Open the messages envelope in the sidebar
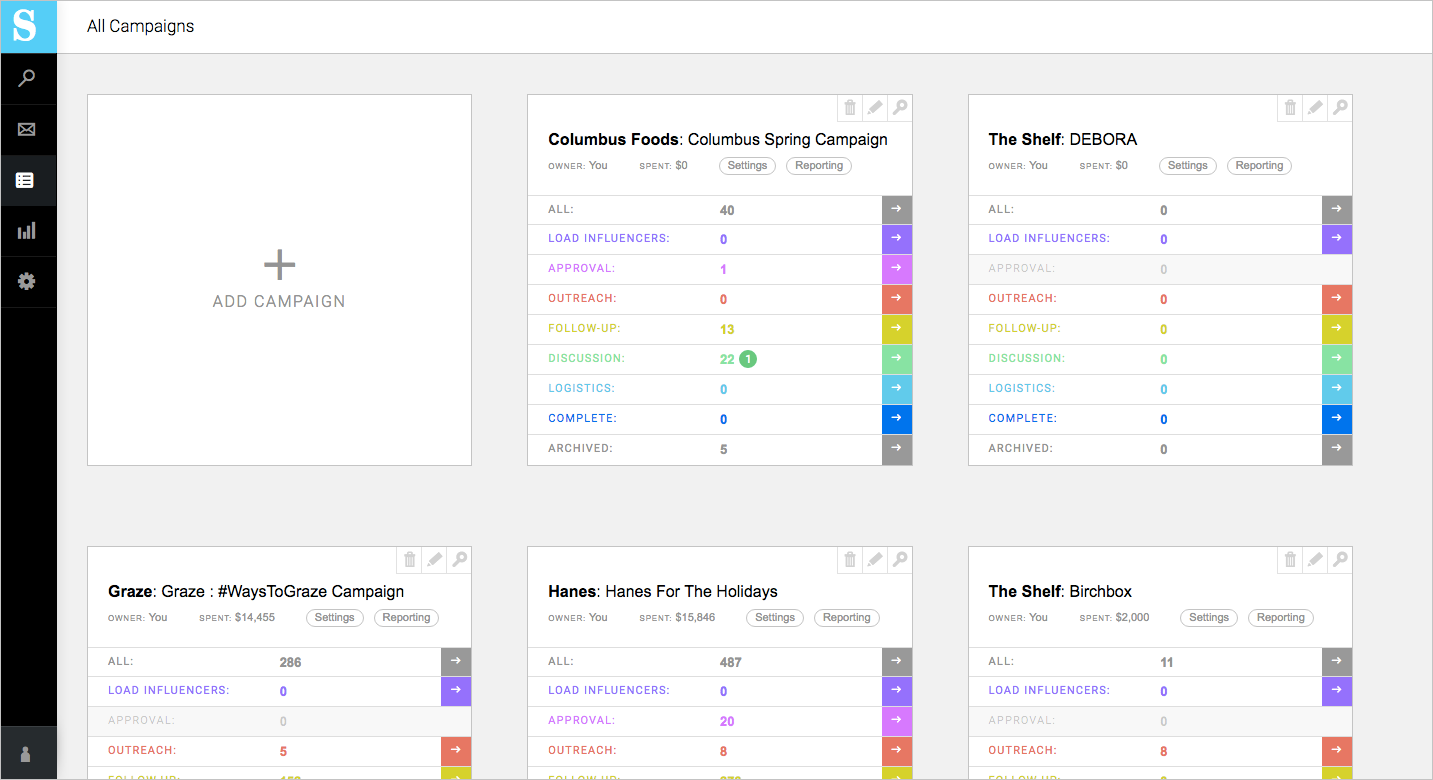 click(x=27, y=129)
